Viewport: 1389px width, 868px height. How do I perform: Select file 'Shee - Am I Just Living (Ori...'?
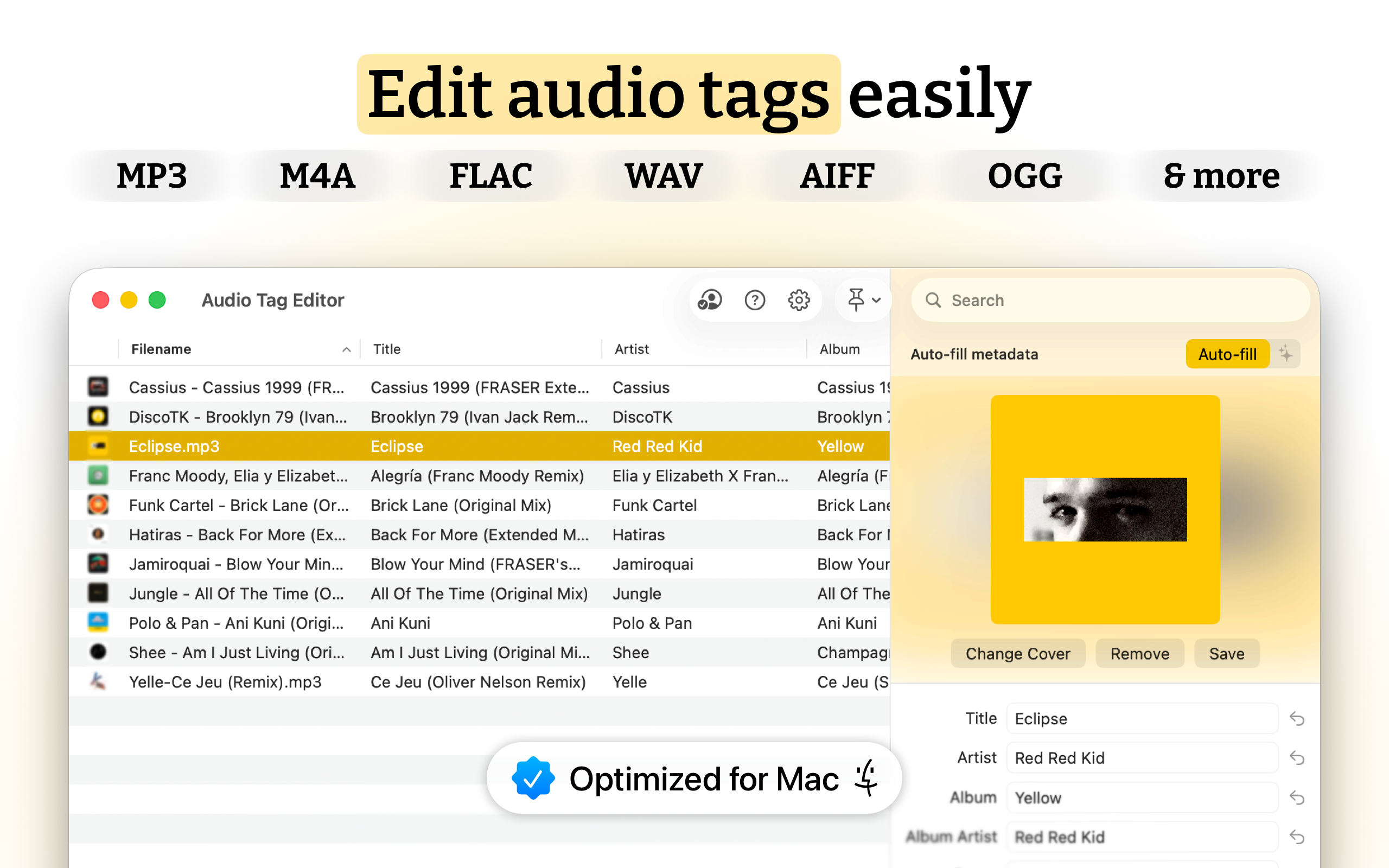pos(237,652)
